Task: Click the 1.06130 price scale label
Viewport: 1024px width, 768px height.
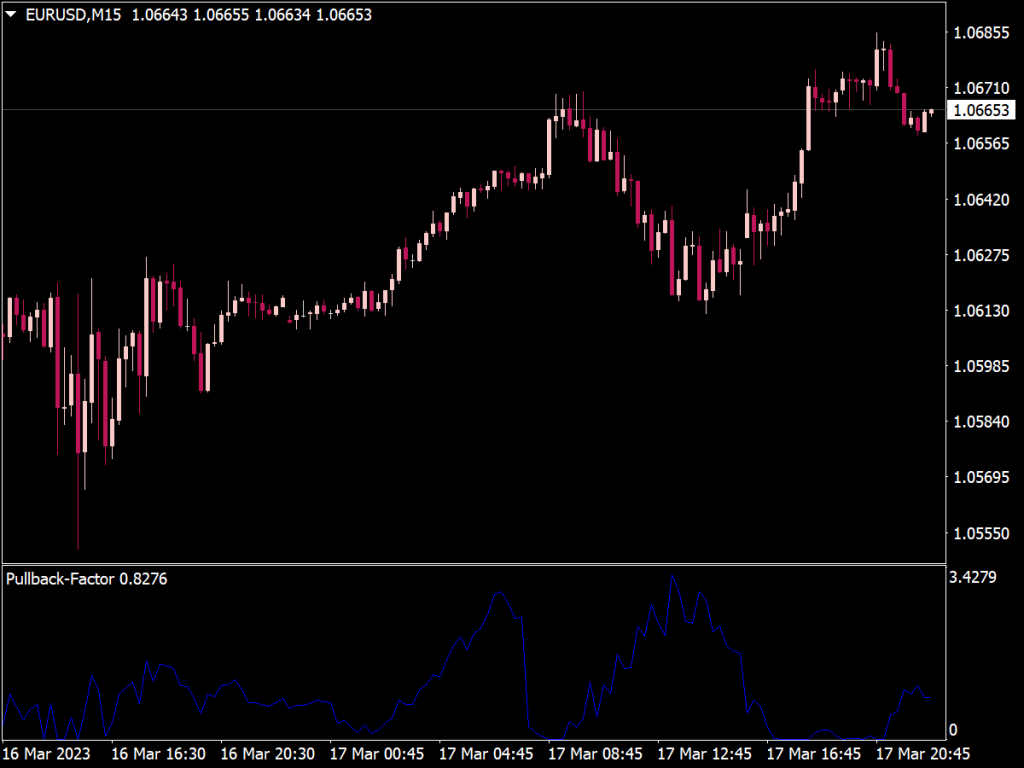Action: (x=981, y=310)
